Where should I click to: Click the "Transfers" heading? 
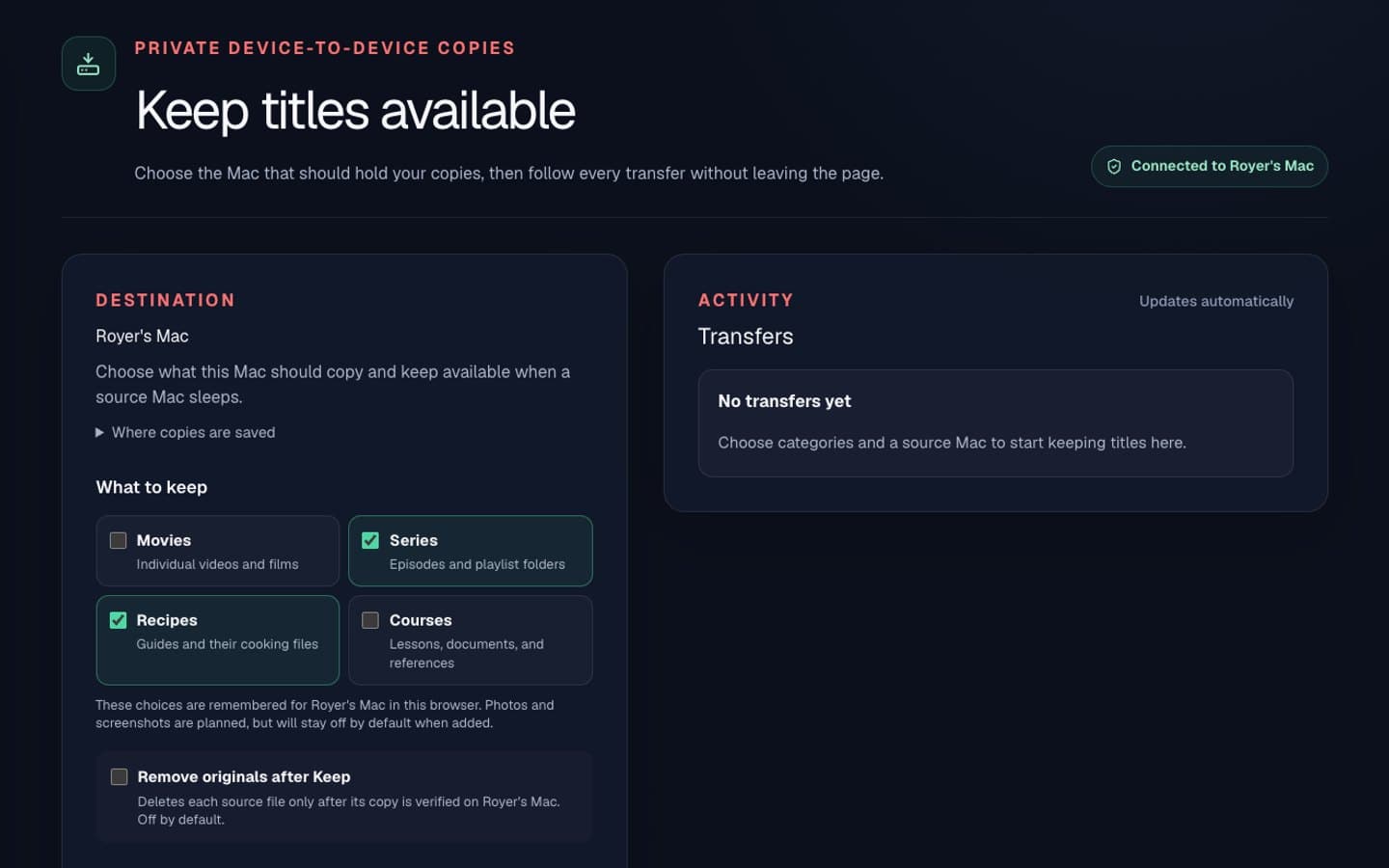[x=746, y=337]
